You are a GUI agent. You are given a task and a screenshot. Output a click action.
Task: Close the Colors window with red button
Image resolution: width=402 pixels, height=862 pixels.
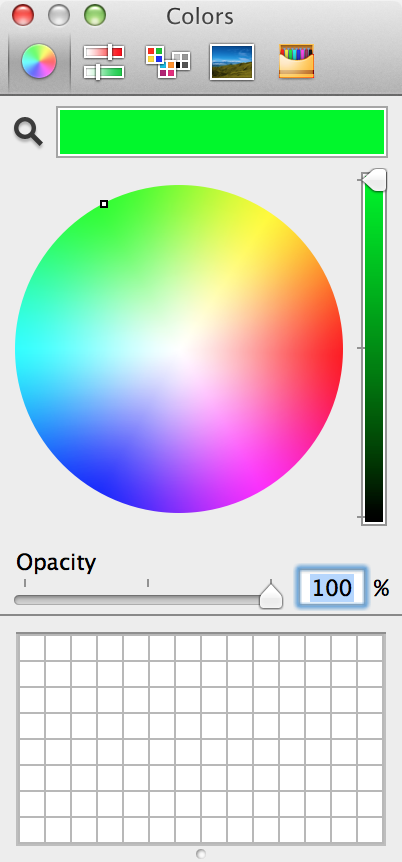pos(23,15)
